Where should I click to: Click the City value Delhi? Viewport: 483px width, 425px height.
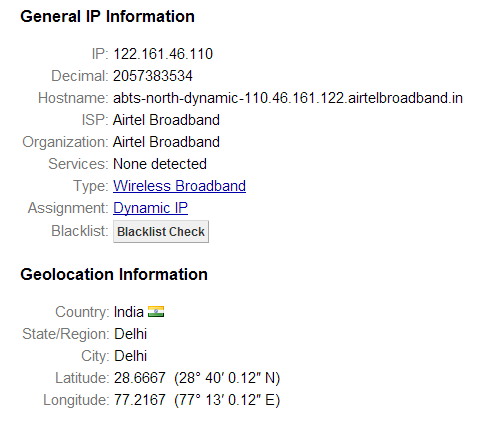point(131,356)
